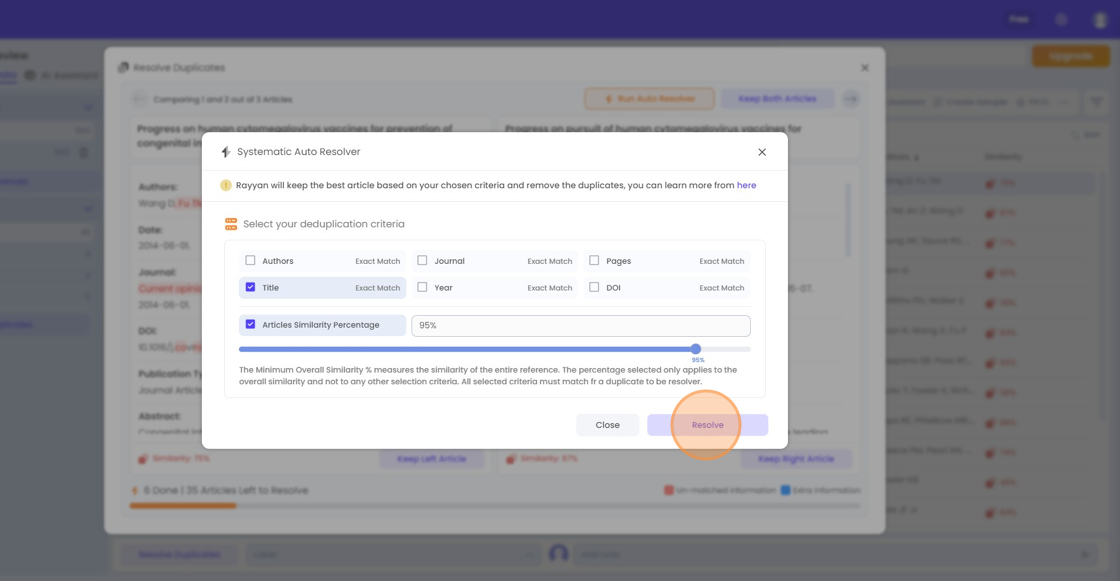
Task: Open the filter funnel icon above the articles list
Action: (1096, 102)
